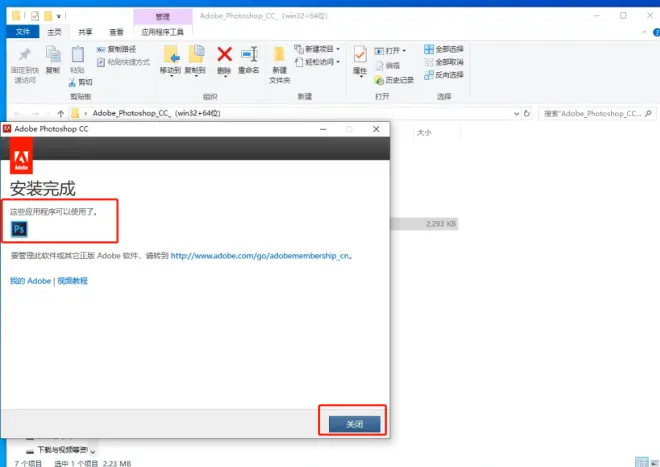This screenshot has height=467, width=660.
Task: Click the up-arrow navigation button
Action: [61, 113]
